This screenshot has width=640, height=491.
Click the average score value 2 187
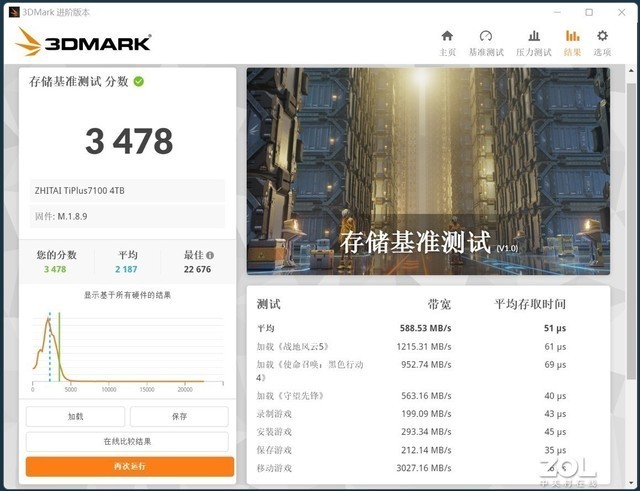click(x=126, y=269)
